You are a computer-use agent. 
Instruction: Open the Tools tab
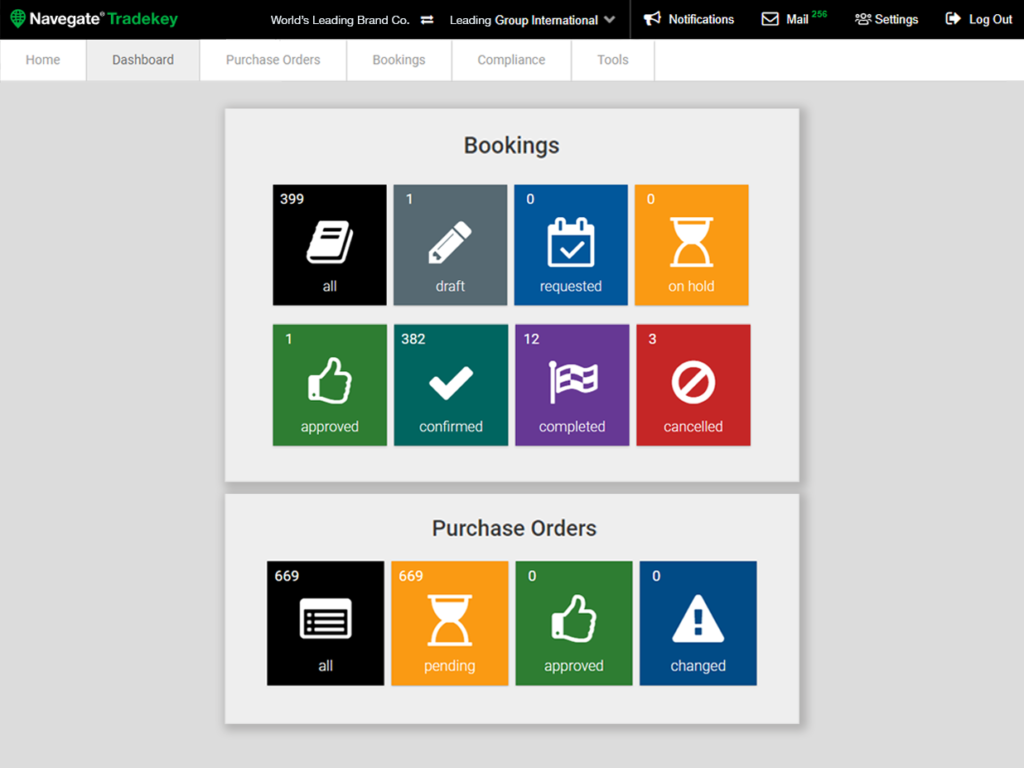[613, 60]
